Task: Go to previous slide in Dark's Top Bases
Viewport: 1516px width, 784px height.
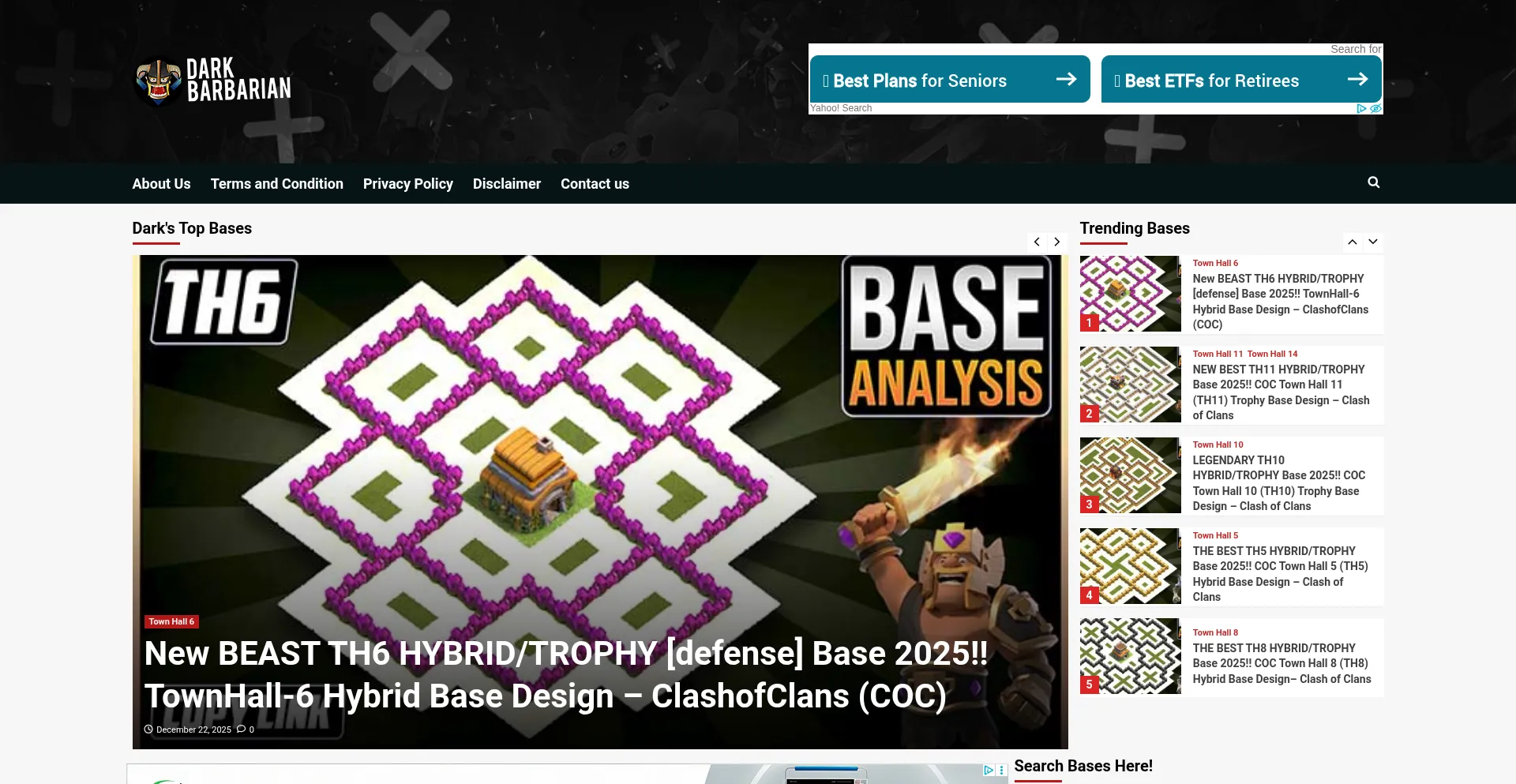Action: [x=1037, y=242]
